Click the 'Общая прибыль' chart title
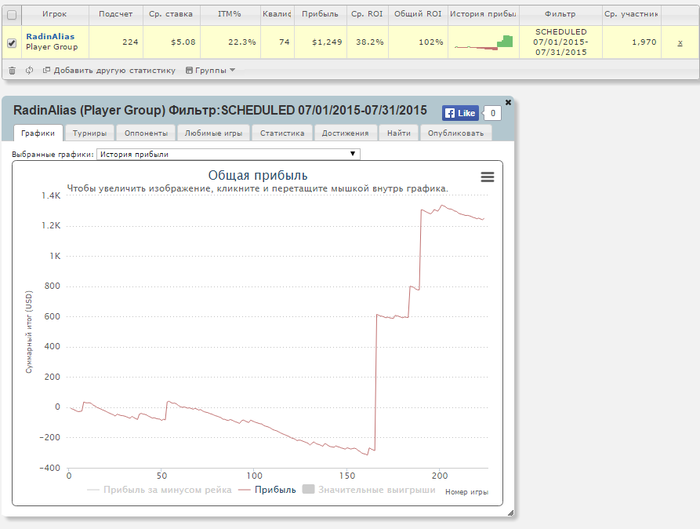The height and width of the screenshot is (529, 700). point(258,175)
